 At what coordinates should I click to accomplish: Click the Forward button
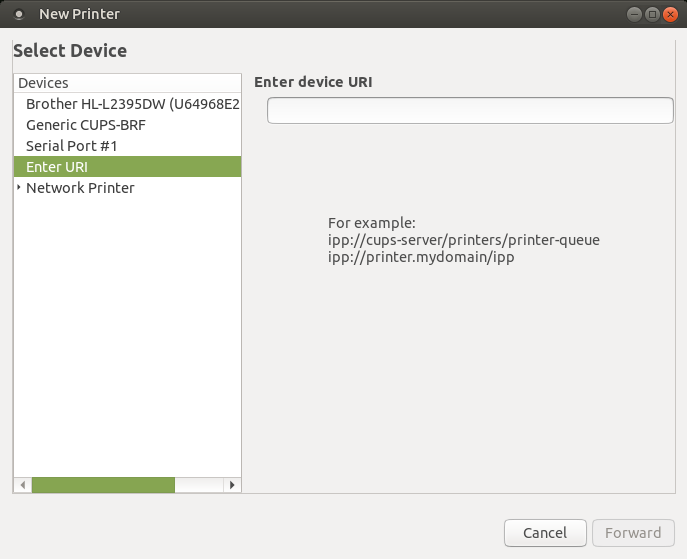[x=633, y=533]
